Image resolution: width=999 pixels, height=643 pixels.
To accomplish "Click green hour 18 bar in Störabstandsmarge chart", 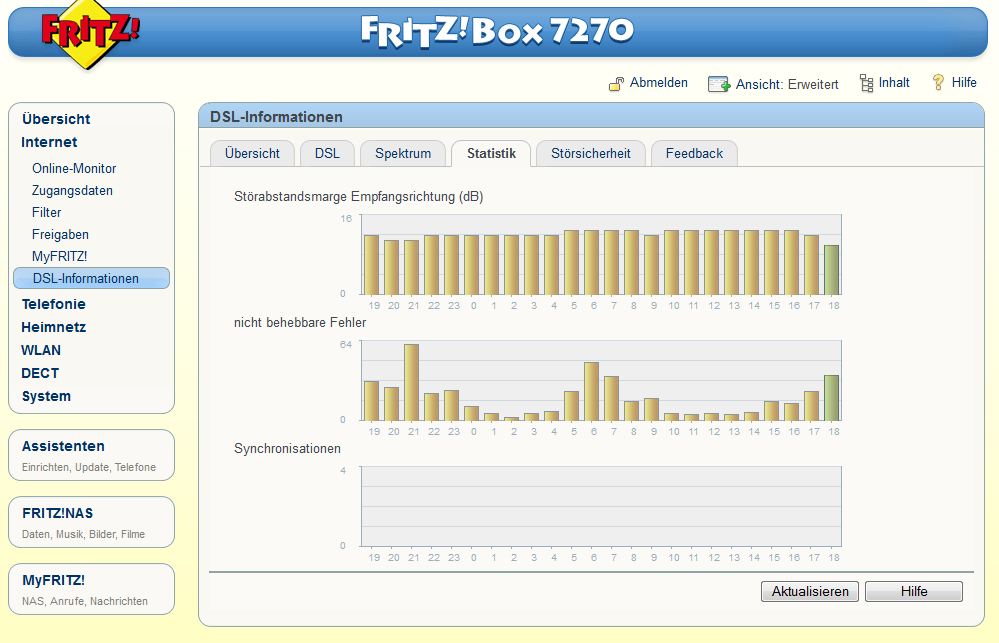I will point(831,270).
